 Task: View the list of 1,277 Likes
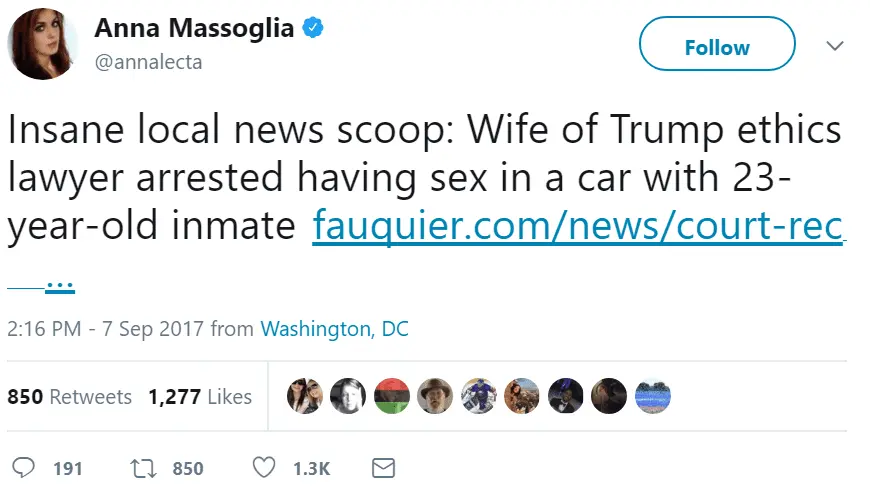(199, 397)
